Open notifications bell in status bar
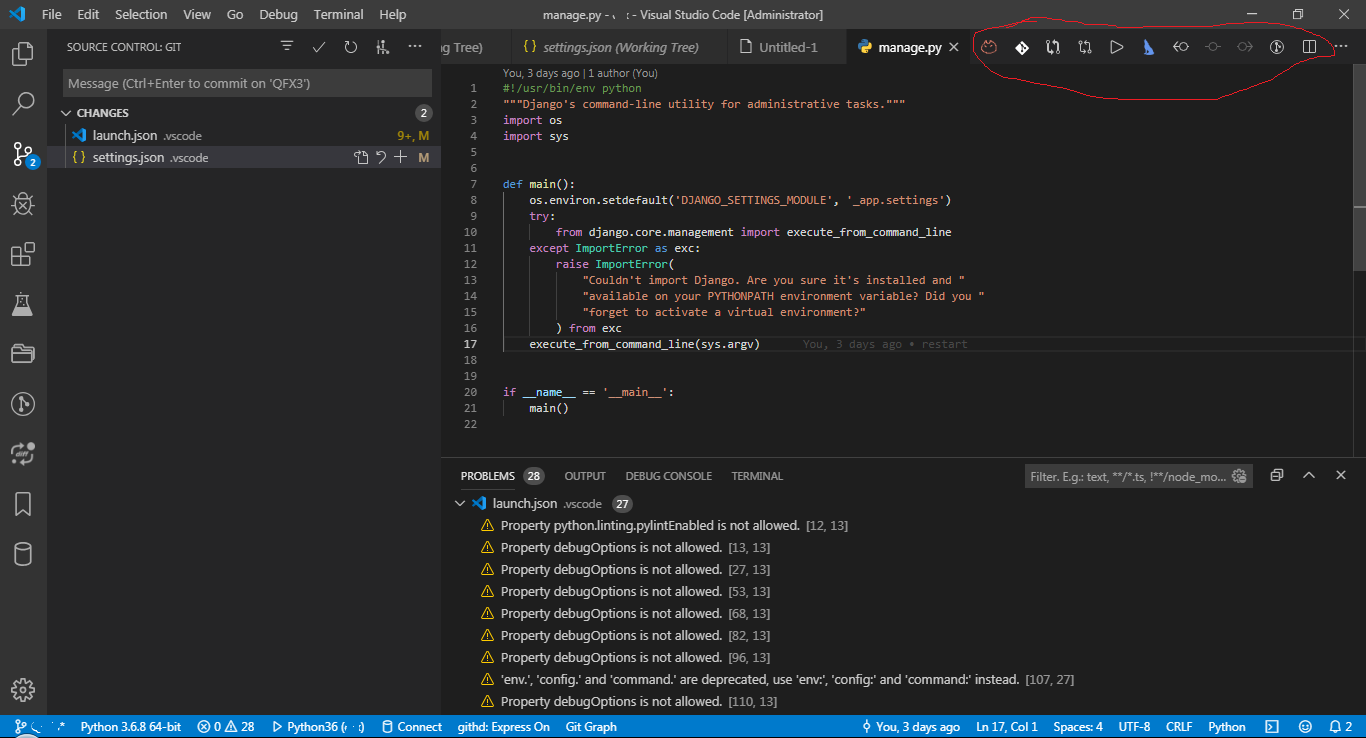Viewport: 1366px width, 738px height. [x=1340, y=727]
